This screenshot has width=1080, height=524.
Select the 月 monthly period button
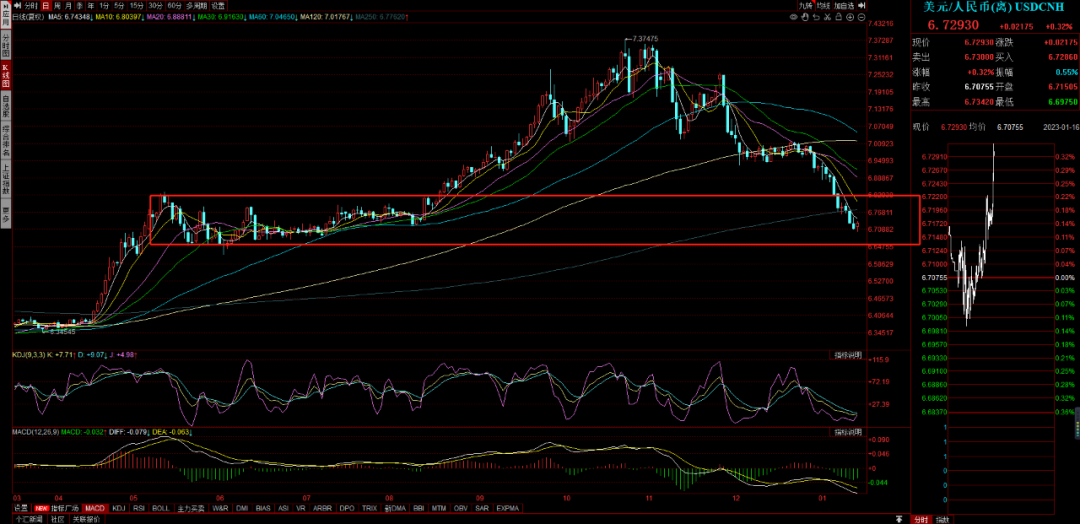(x=68, y=6)
